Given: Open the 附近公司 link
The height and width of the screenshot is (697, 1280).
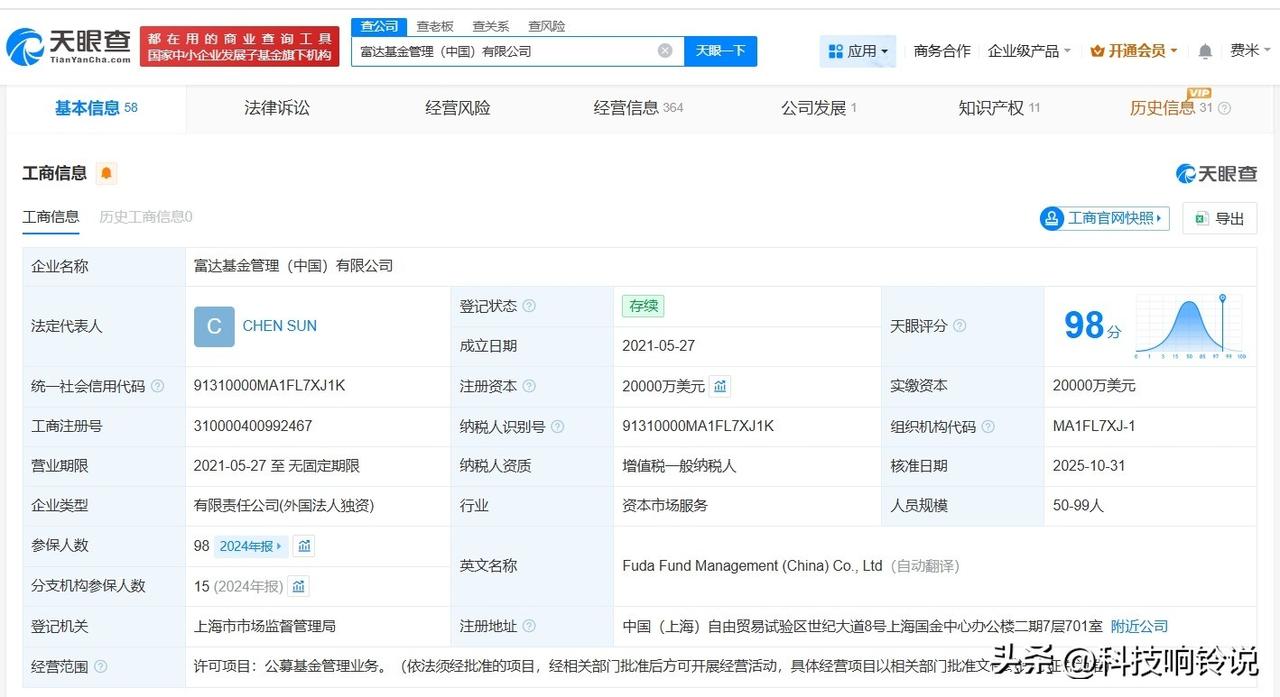Looking at the screenshot, I should click(x=1139, y=626).
